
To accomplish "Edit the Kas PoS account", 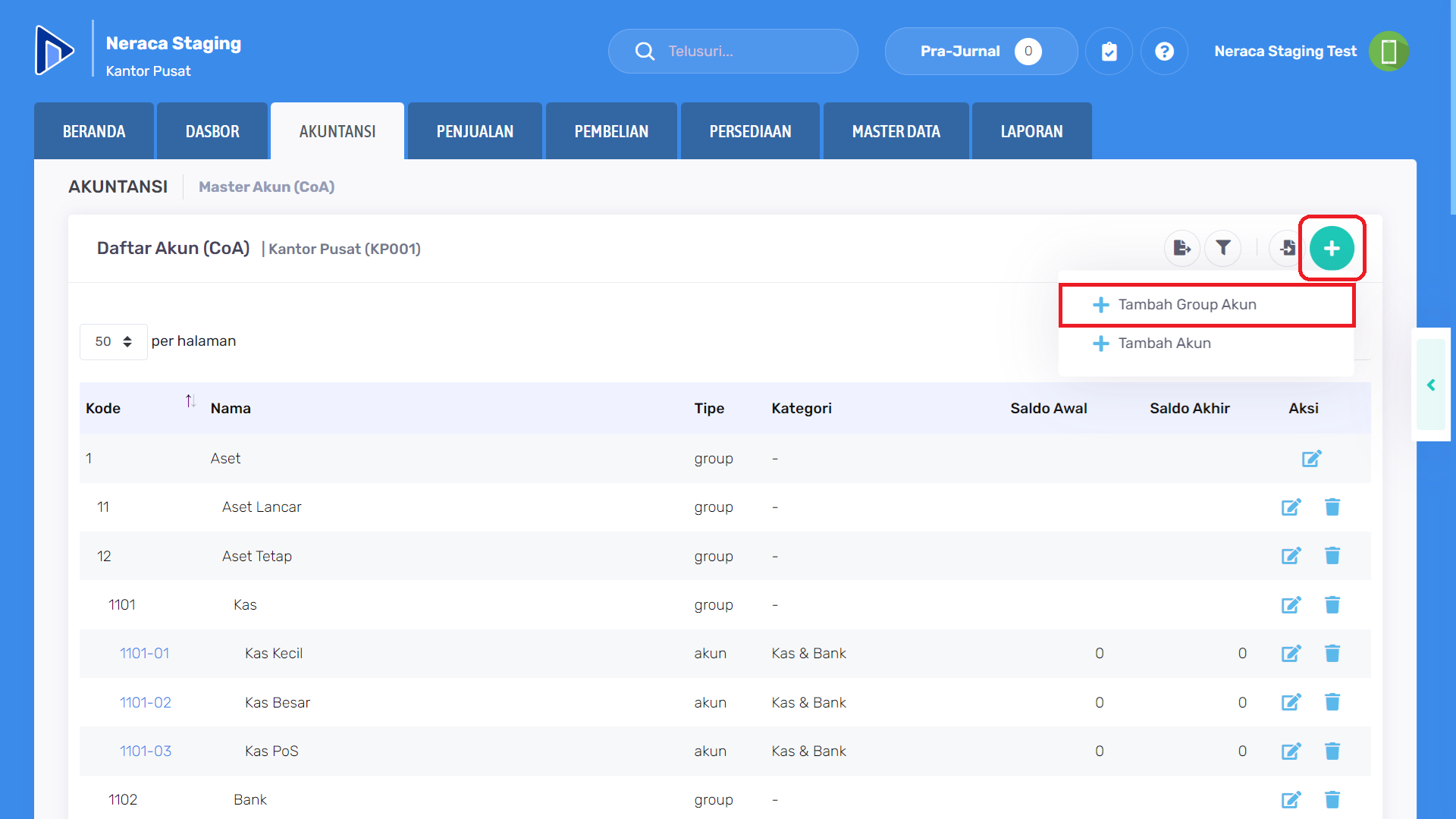I will coord(1291,751).
